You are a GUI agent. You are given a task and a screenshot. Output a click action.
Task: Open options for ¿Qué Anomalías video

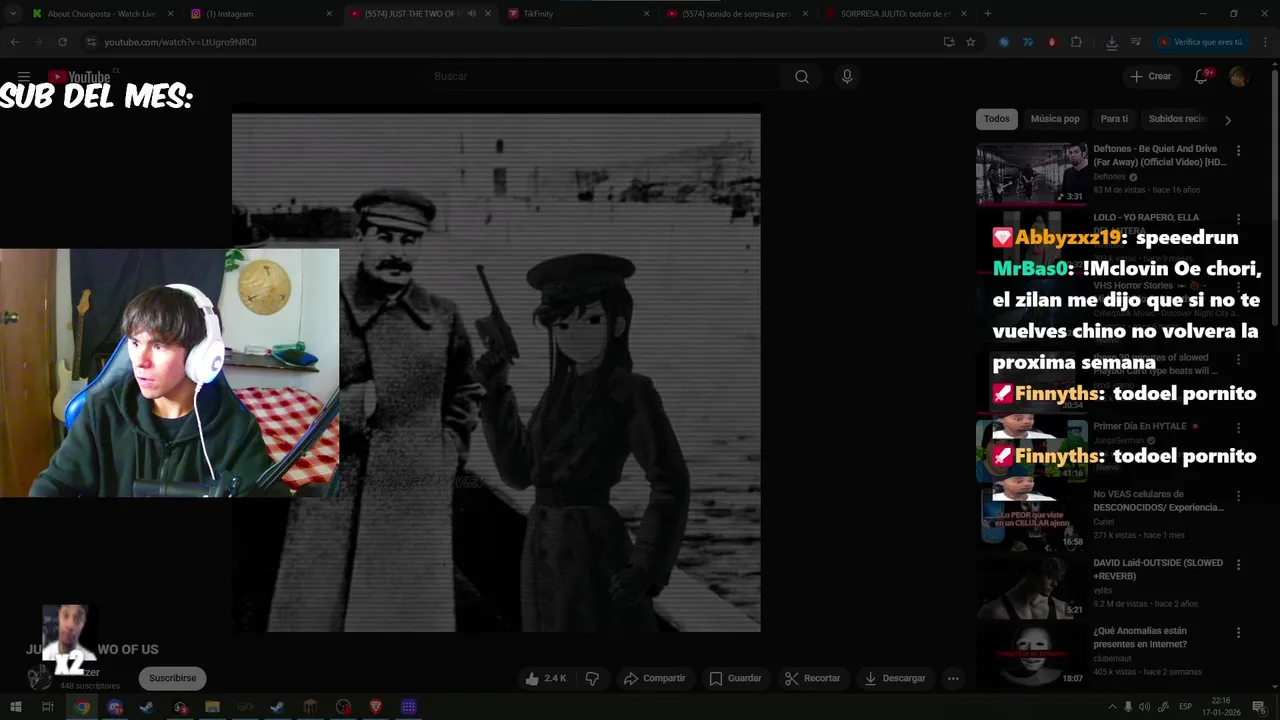[1238, 633]
